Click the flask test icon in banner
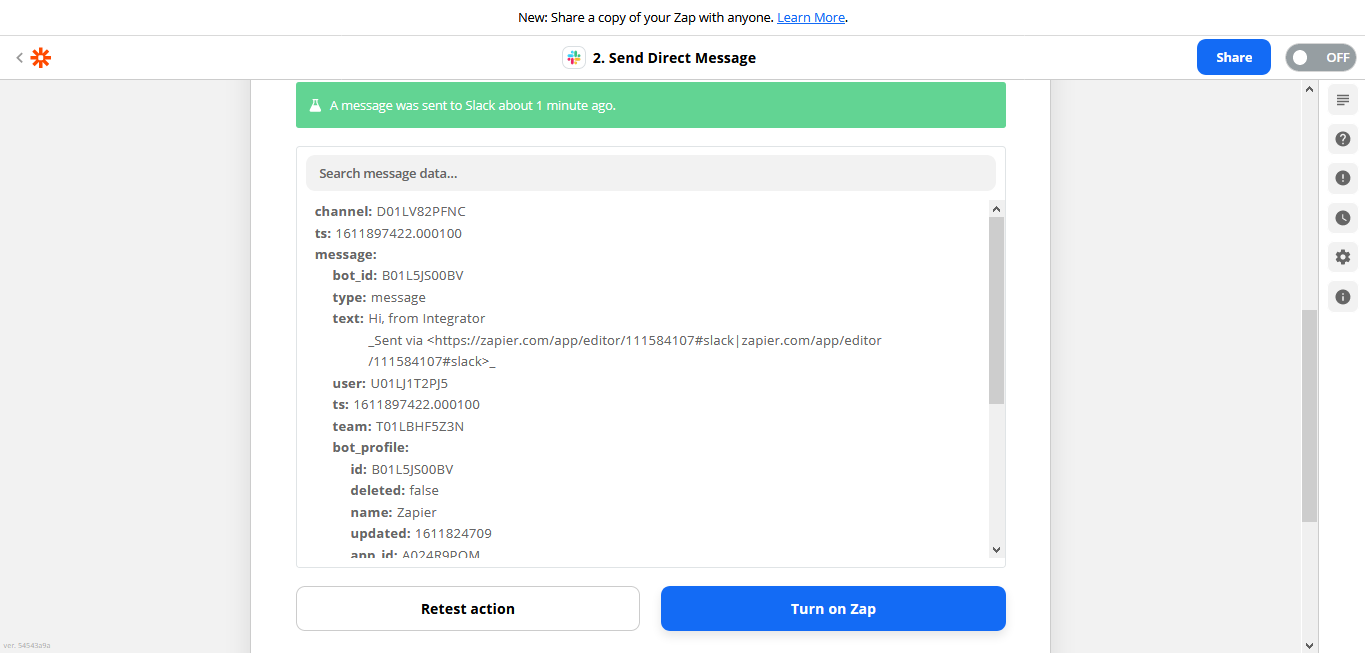The image size is (1365, 653). click(314, 105)
